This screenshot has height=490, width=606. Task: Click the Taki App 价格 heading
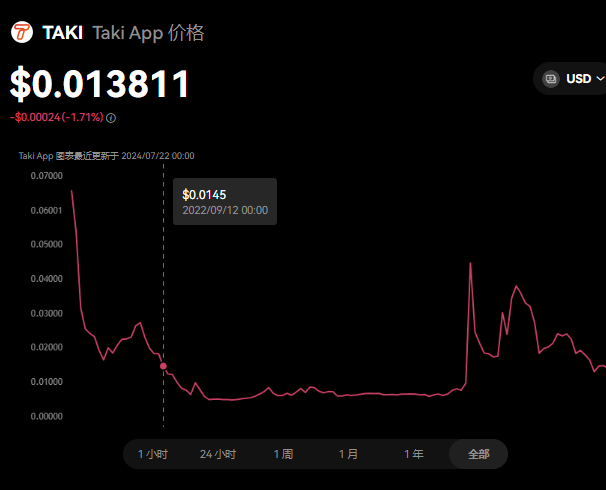[x=148, y=33]
